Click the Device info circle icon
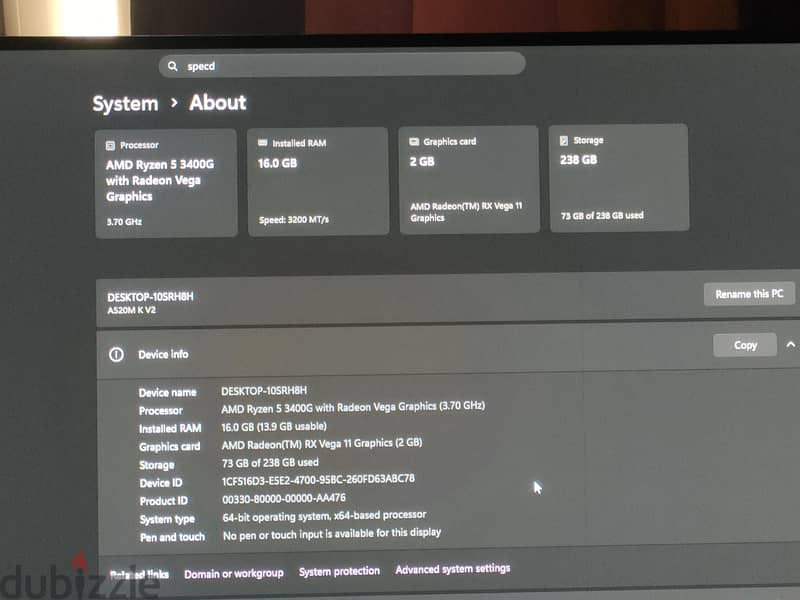This screenshot has height=600, width=800. coord(116,355)
